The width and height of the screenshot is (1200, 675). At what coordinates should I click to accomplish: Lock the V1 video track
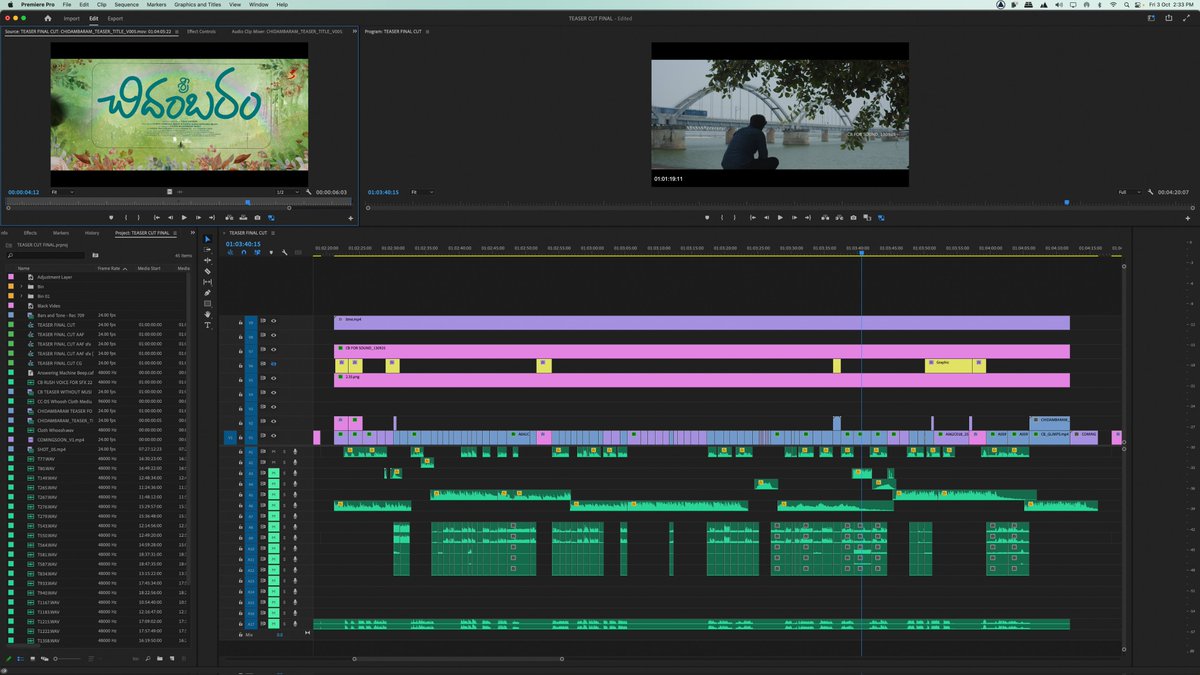pos(241,437)
